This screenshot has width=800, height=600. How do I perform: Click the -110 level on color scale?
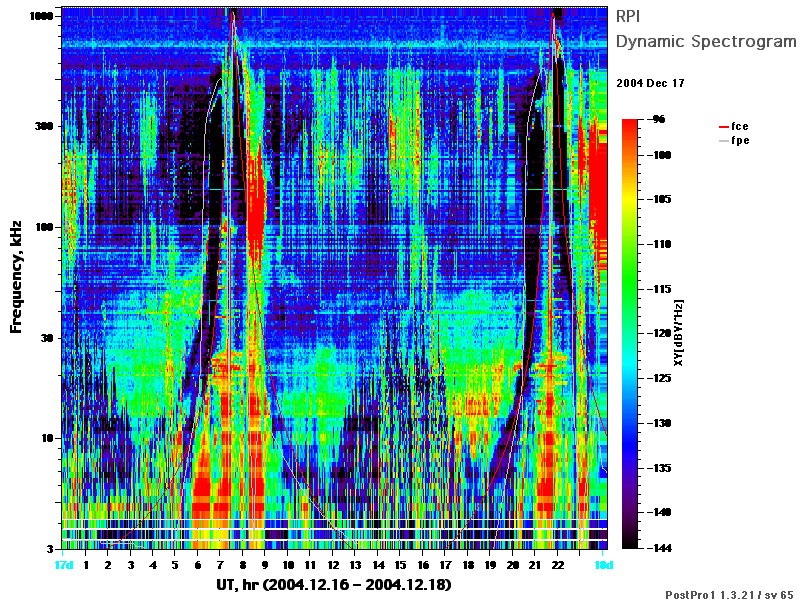click(x=660, y=244)
